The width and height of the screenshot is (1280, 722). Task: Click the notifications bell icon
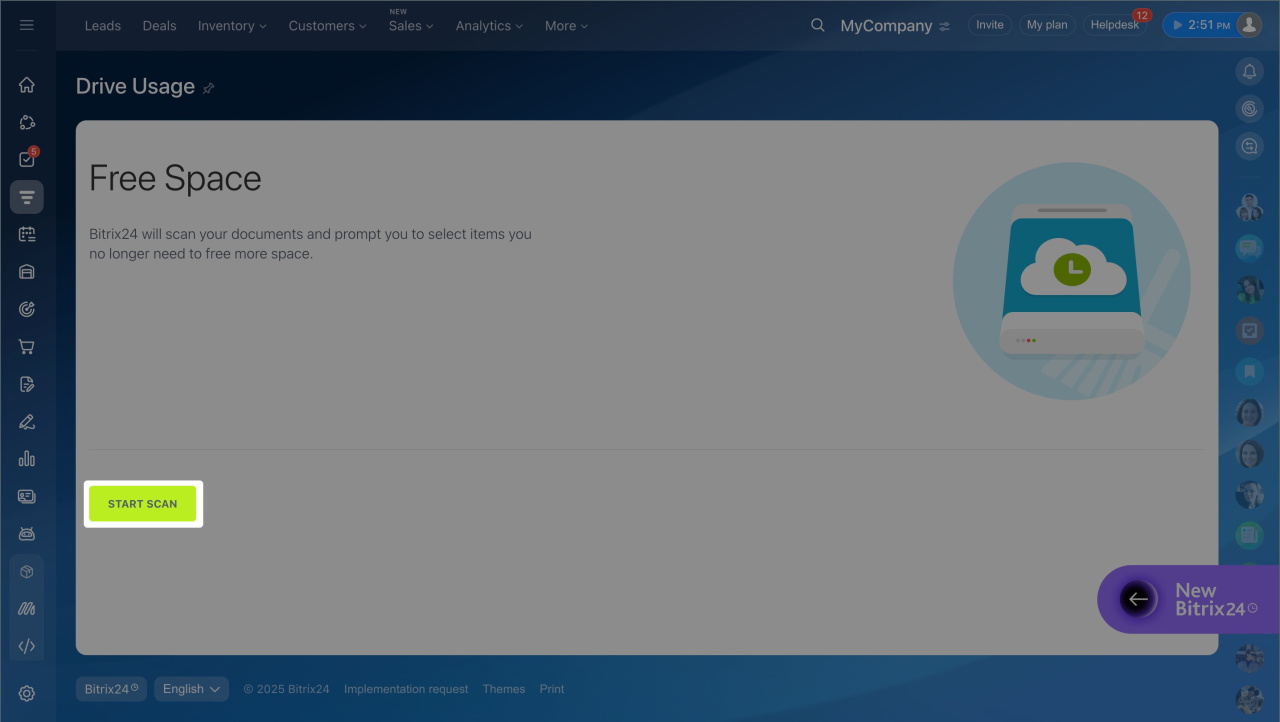(x=1249, y=71)
